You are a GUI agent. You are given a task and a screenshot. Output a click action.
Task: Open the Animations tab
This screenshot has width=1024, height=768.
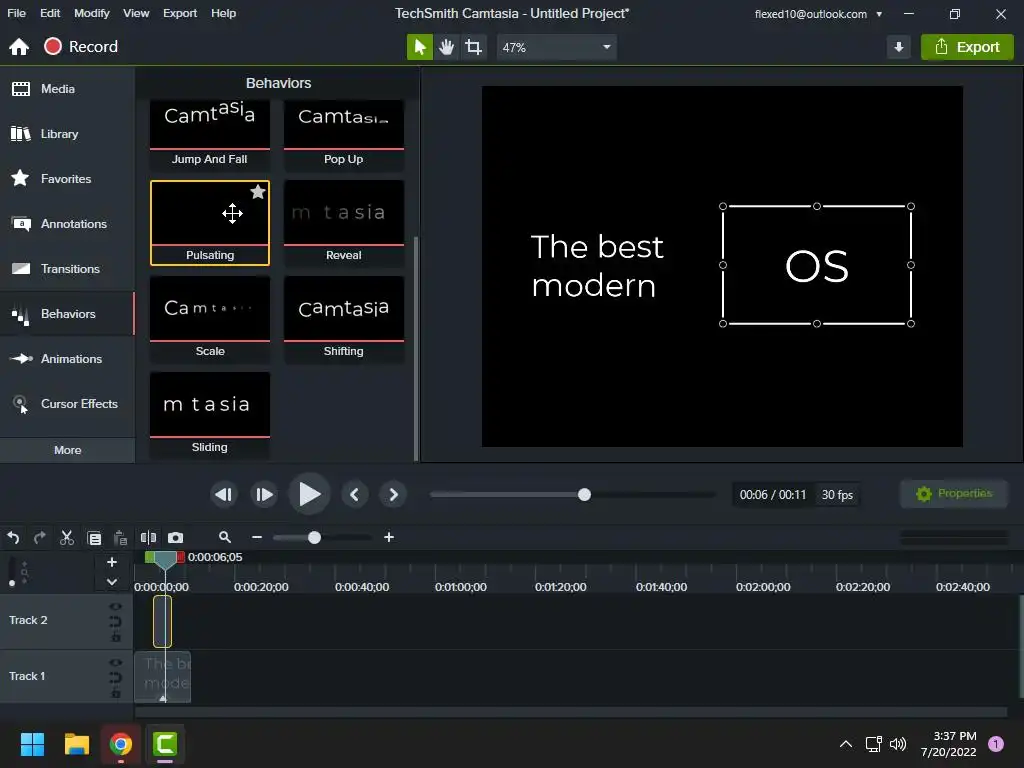coord(67,359)
